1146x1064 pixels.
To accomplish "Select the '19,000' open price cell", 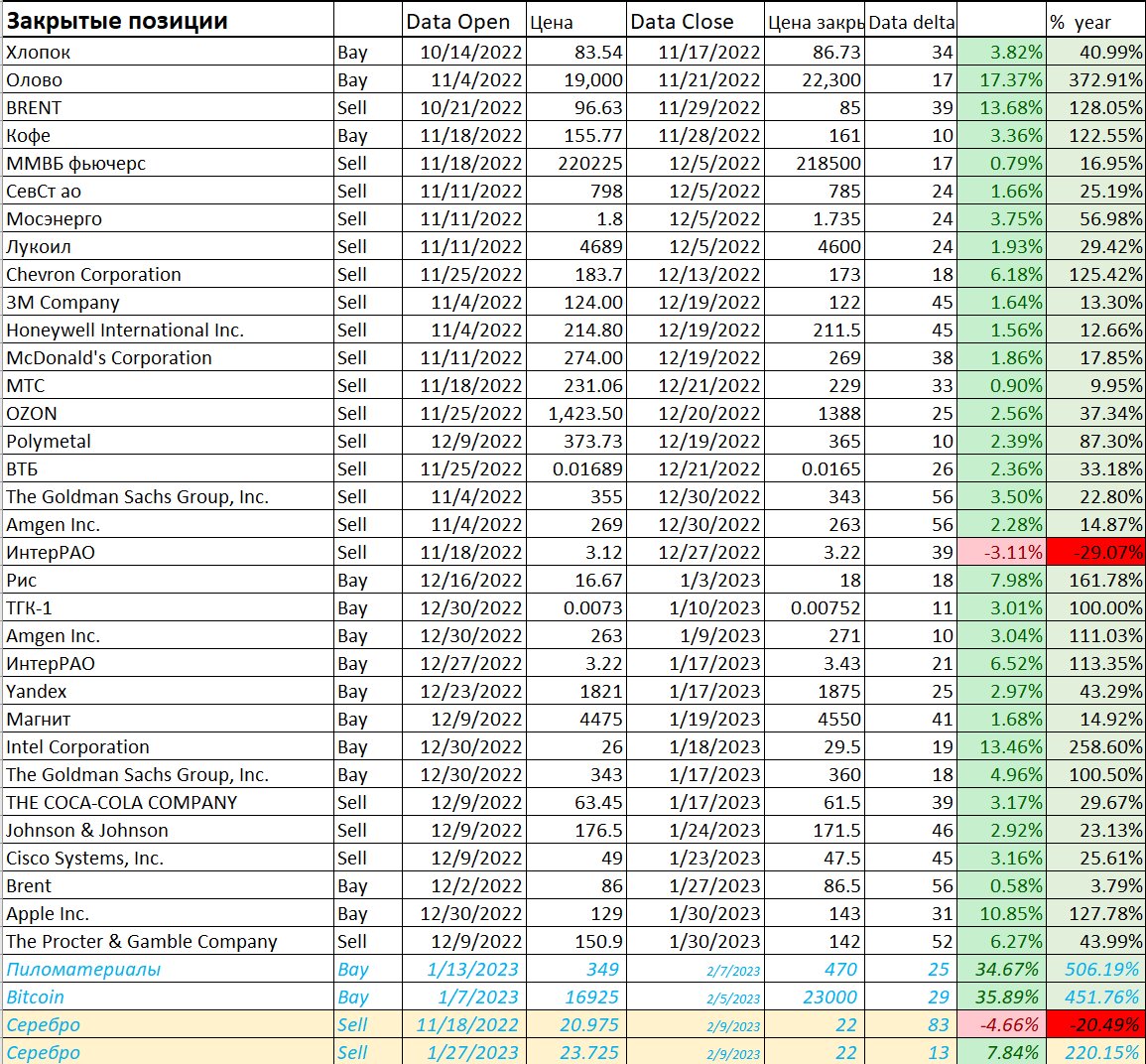I will (x=575, y=79).
